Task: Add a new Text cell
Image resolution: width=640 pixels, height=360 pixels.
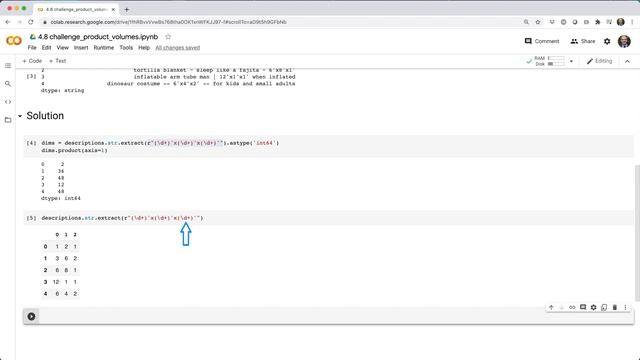Action: [58, 61]
